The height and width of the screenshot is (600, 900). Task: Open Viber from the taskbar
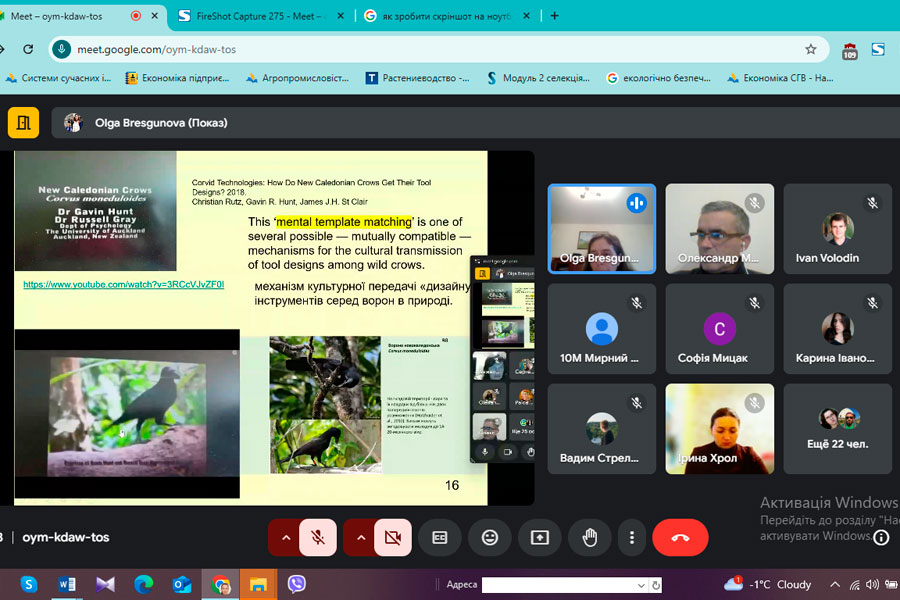tap(296, 584)
